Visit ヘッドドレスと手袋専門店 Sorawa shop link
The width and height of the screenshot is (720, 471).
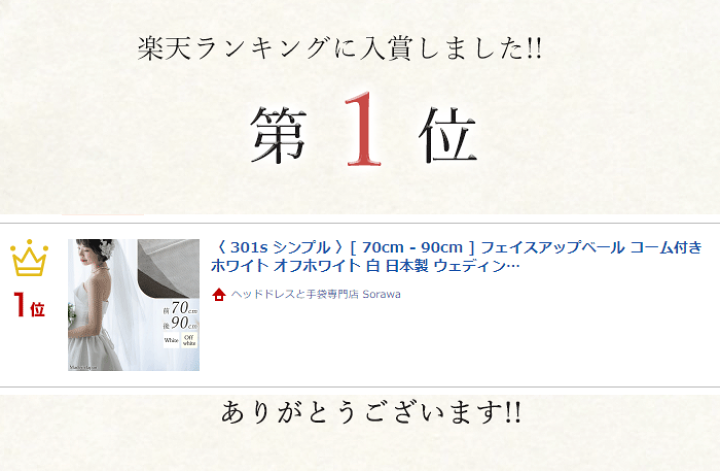[x=315, y=294]
